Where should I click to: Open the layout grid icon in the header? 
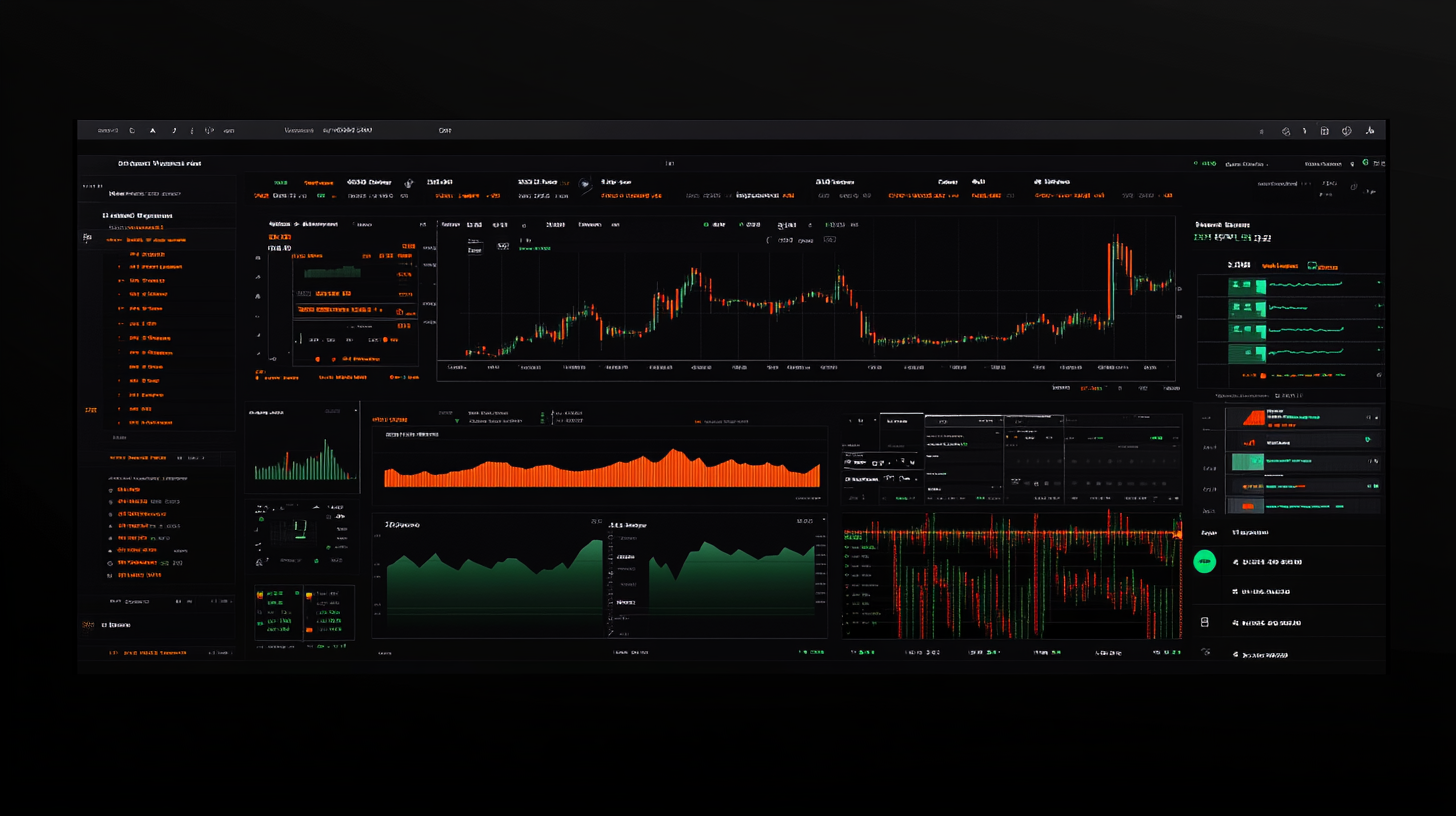(x=1324, y=131)
